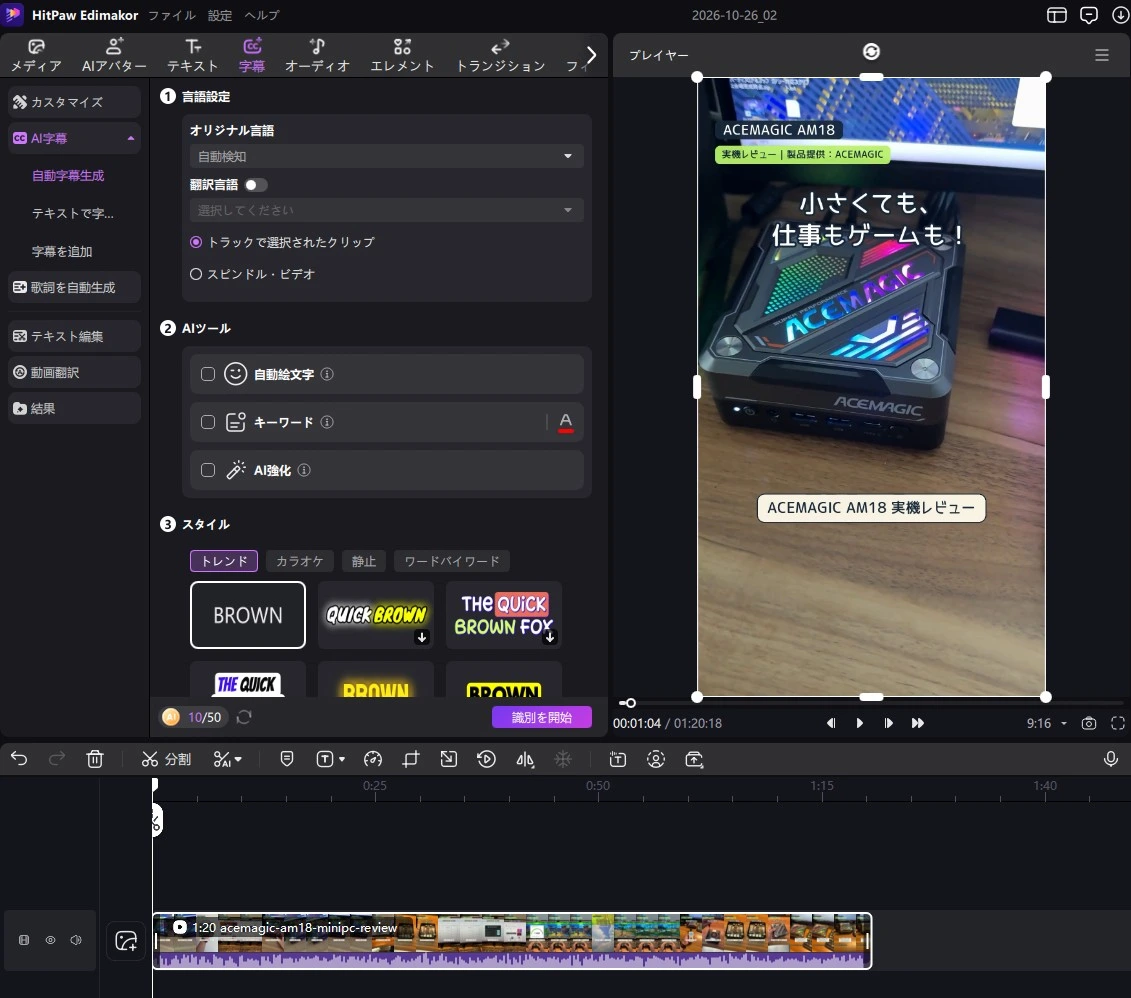
Task: Delete the selected clip with the trash icon
Action: [94, 759]
